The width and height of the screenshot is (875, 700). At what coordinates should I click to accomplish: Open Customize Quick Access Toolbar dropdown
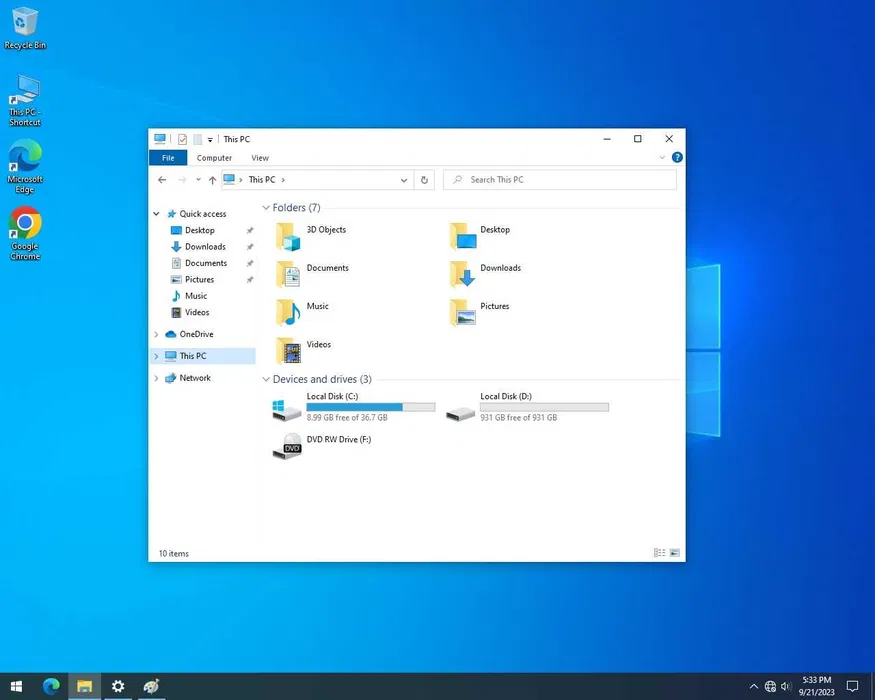(x=210, y=140)
